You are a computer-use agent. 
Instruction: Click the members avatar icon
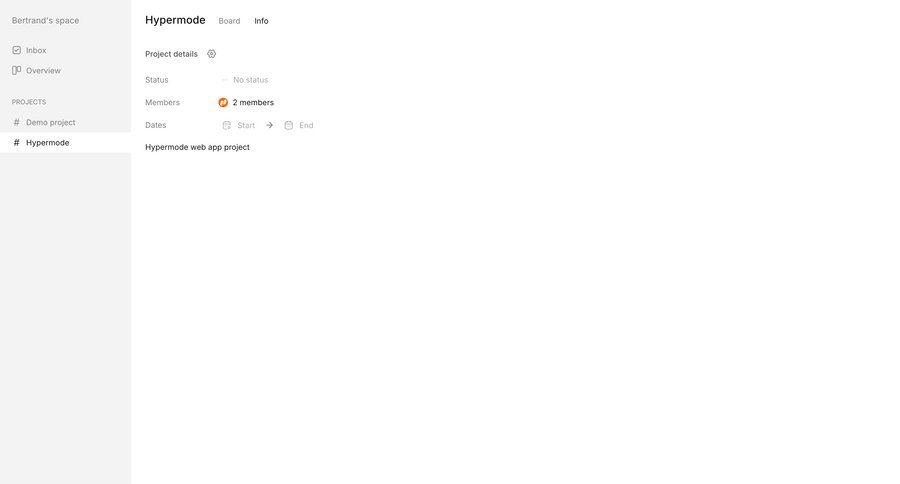click(223, 103)
